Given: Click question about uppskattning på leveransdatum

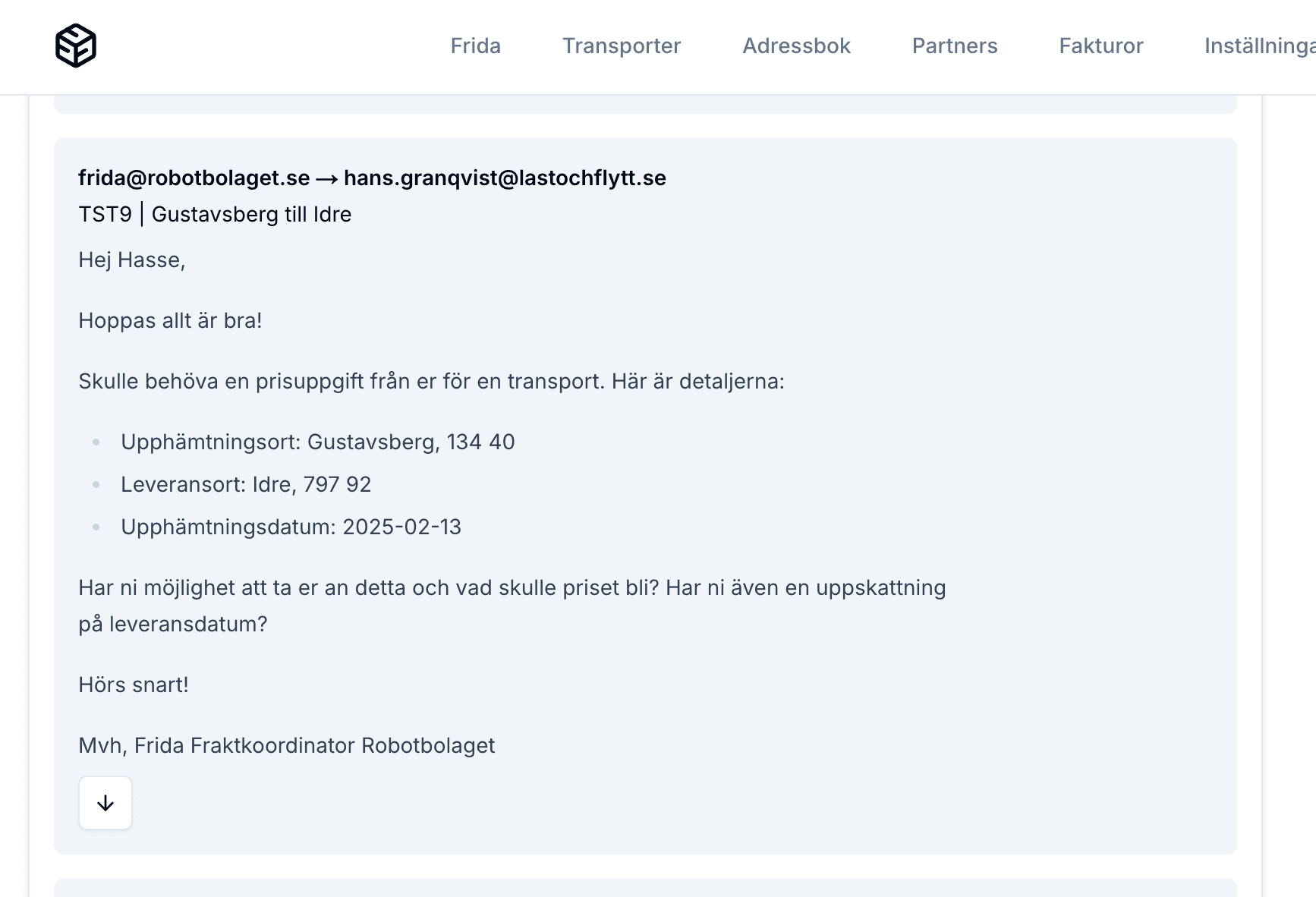Looking at the screenshot, I should click(x=512, y=606).
